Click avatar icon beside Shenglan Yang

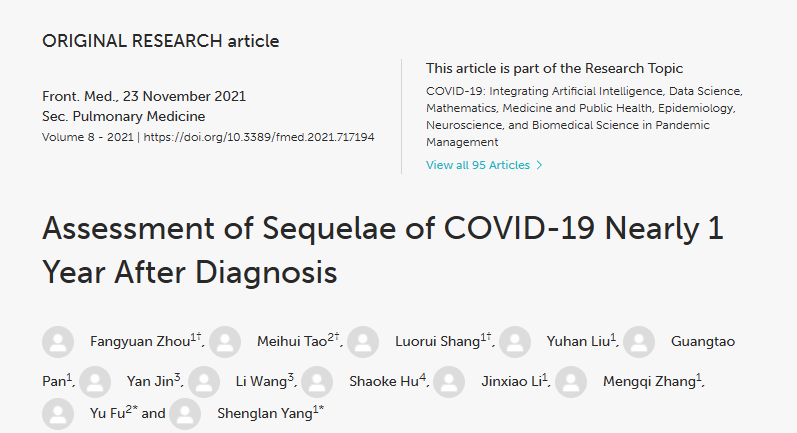click(185, 414)
